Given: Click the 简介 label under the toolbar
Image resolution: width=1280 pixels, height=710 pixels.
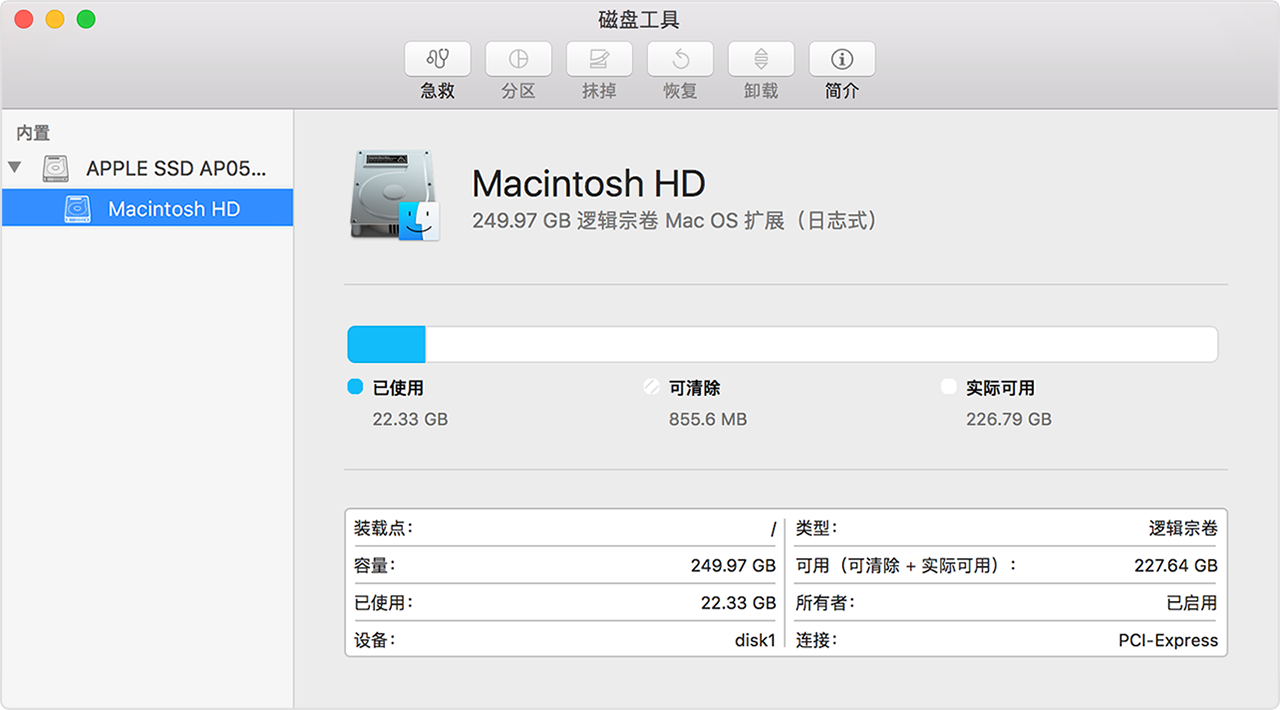Looking at the screenshot, I should tap(842, 91).
